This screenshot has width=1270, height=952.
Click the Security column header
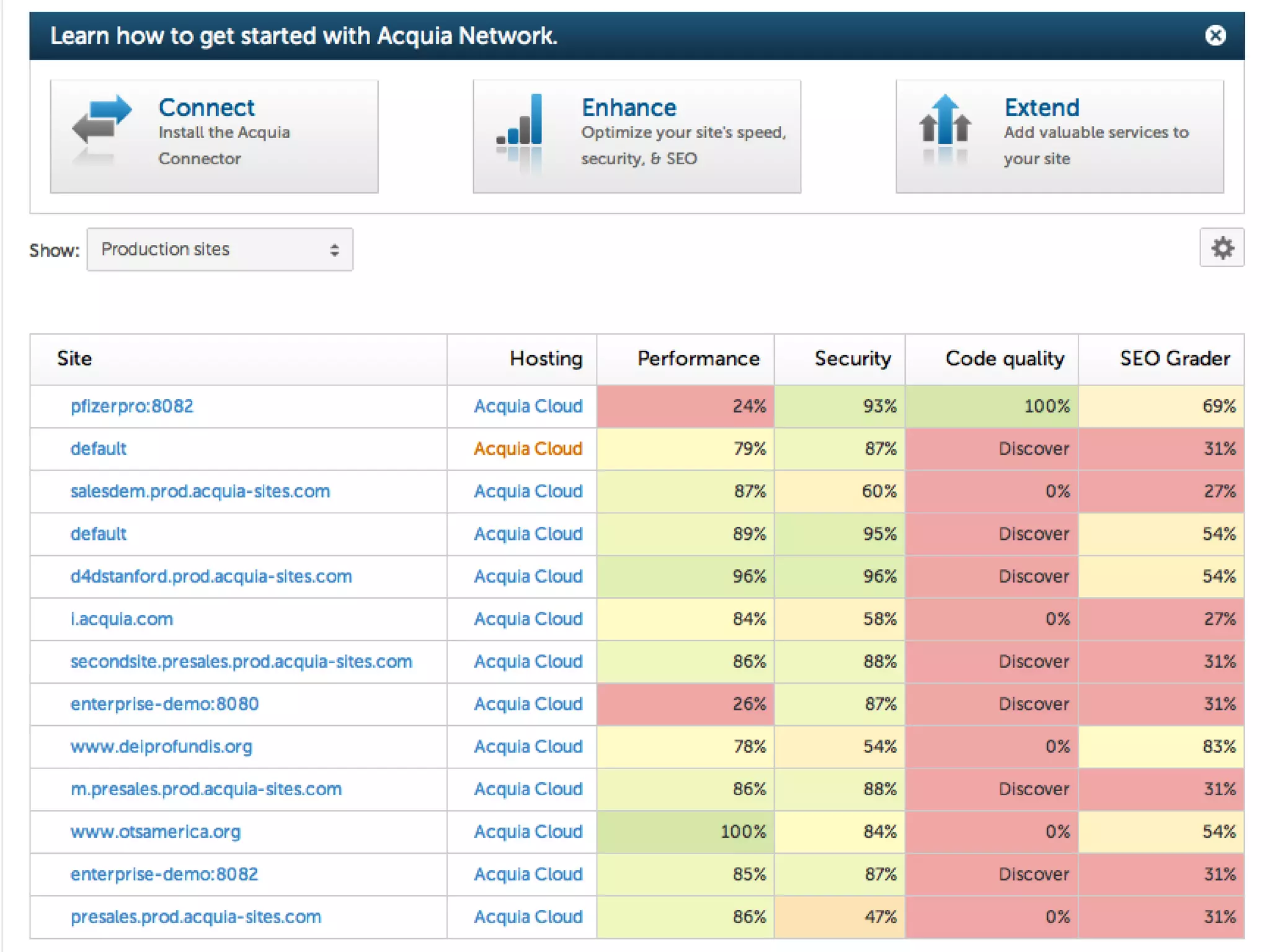(x=852, y=359)
